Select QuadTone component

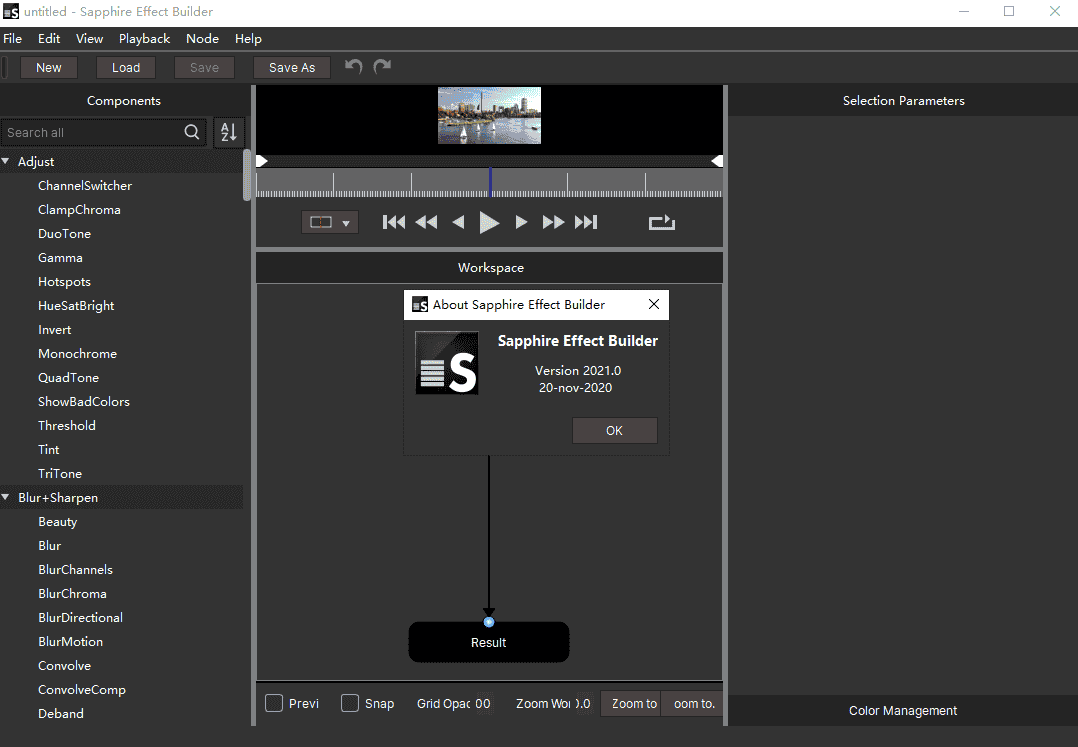(69, 378)
